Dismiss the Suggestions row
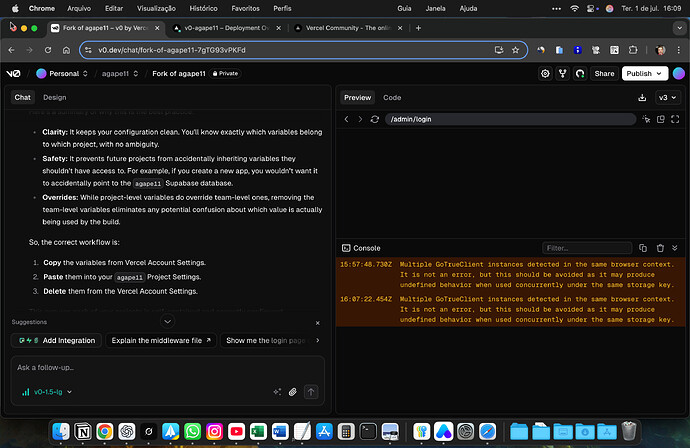 tap(318, 323)
